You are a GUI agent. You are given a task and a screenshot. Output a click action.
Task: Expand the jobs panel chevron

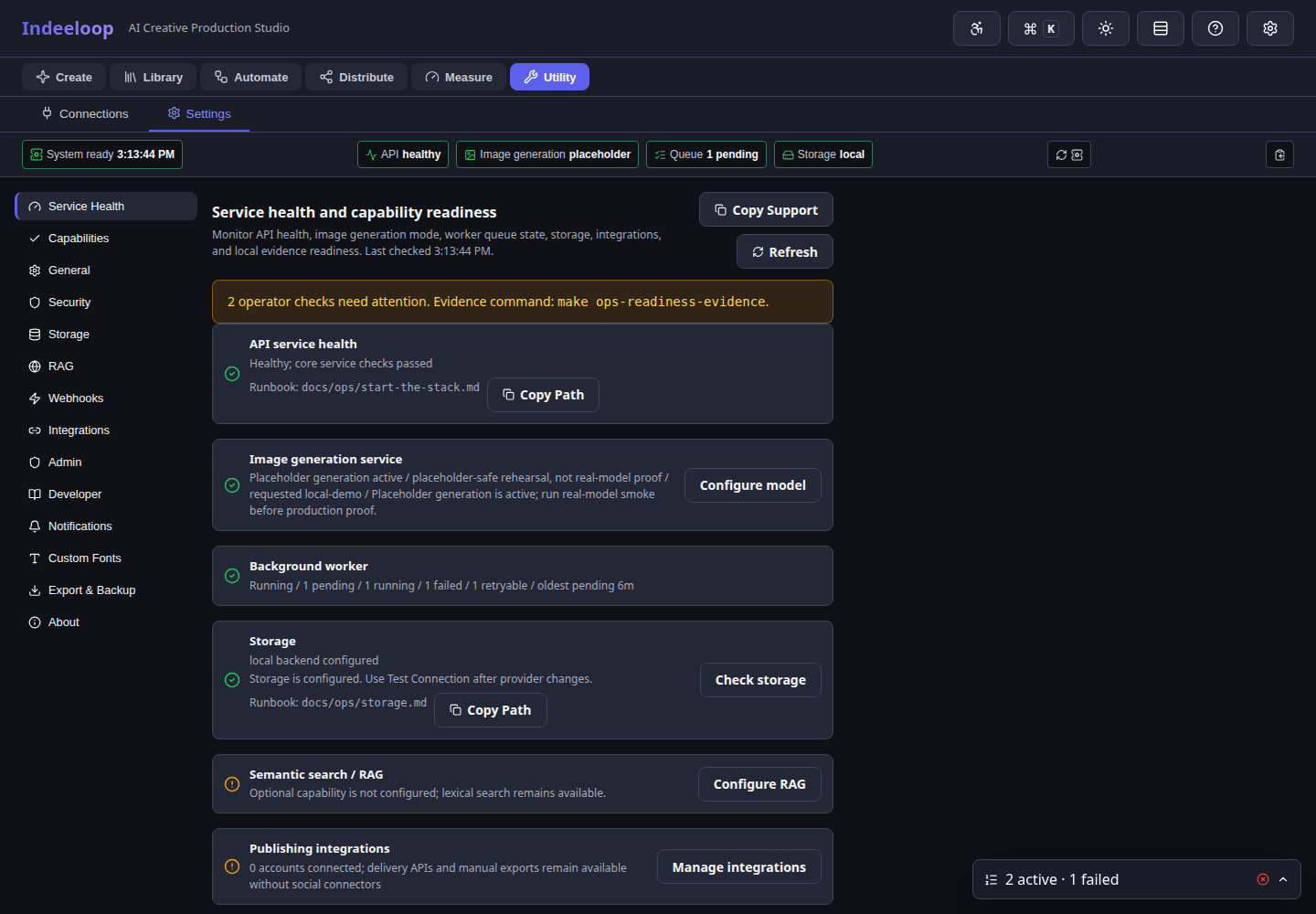click(x=1283, y=879)
